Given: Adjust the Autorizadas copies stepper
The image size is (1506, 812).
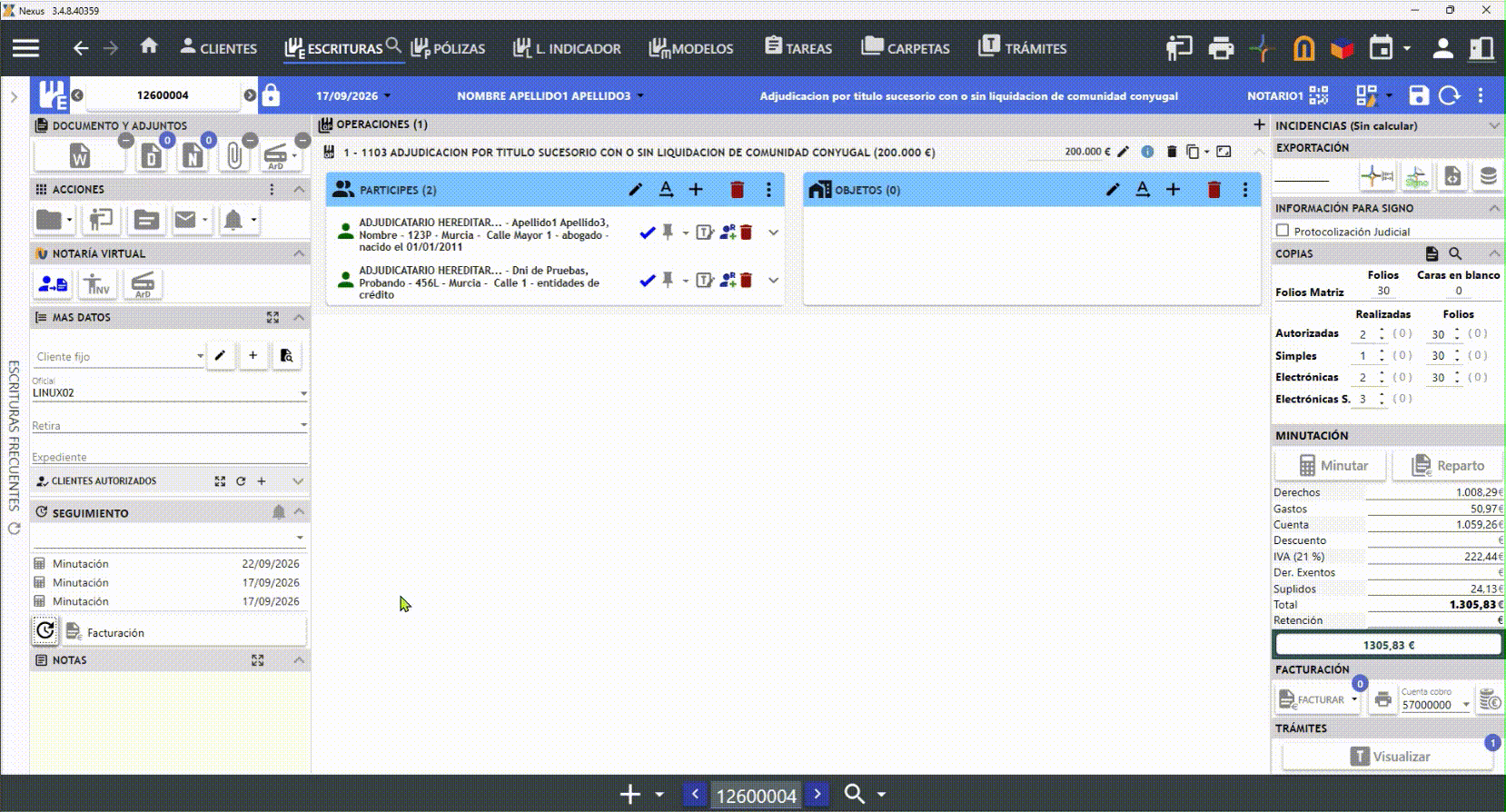Looking at the screenshot, I should click(1382, 334).
